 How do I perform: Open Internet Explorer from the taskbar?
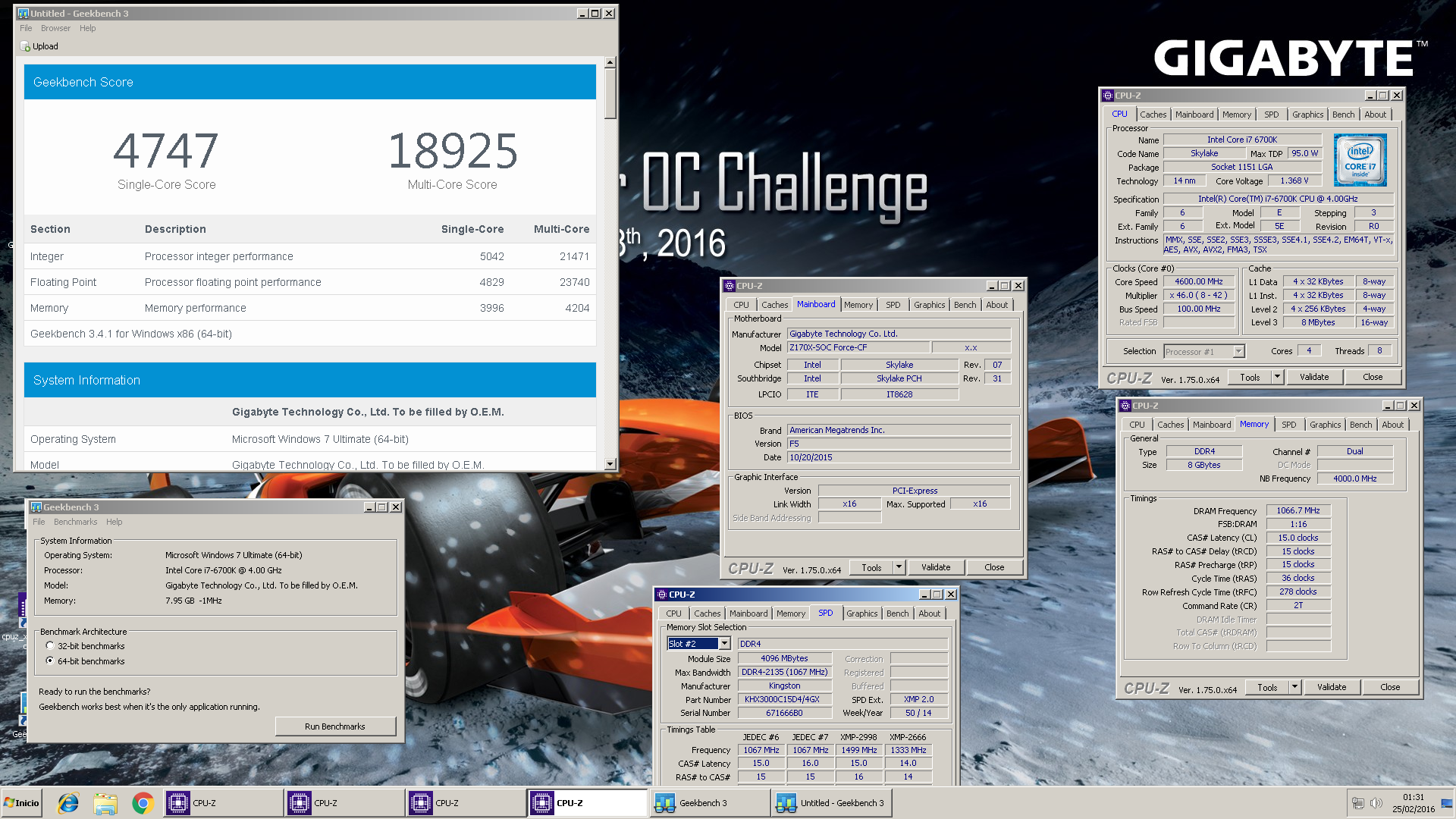(x=68, y=803)
